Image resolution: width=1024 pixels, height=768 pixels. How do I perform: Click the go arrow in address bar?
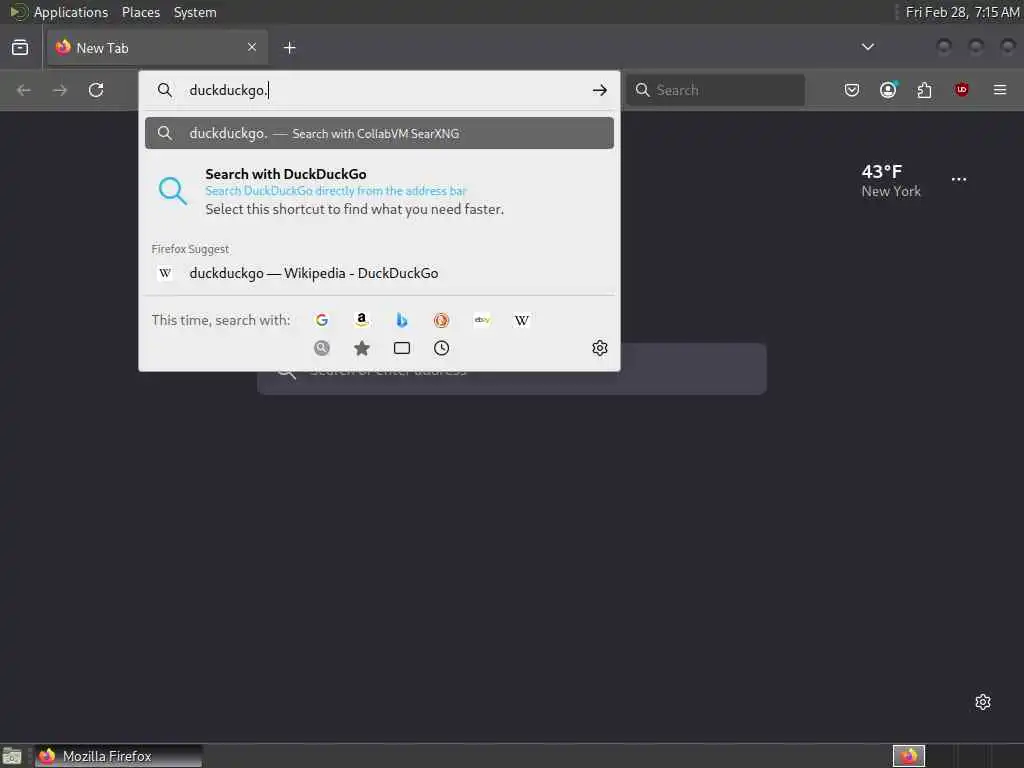coord(600,90)
